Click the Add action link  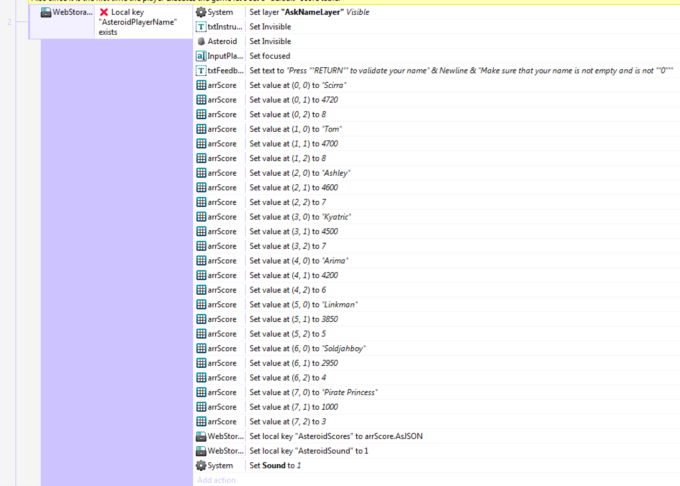pyautogui.click(x=217, y=480)
